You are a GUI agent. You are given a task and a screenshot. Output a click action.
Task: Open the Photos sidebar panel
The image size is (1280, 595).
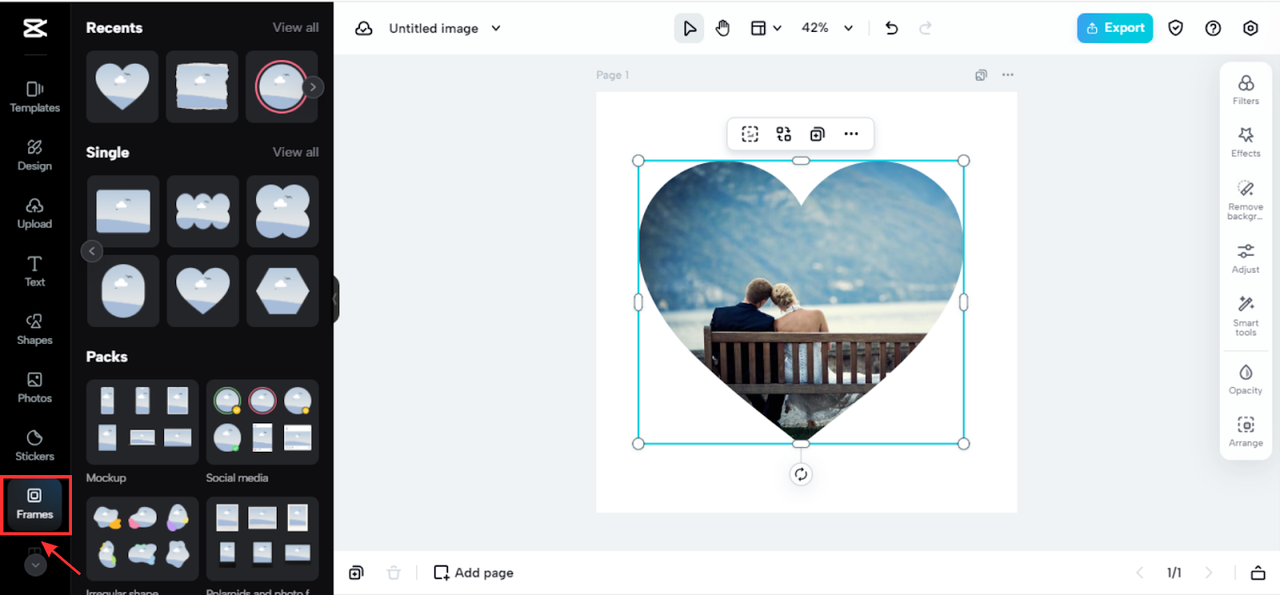click(x=34, y=387)
